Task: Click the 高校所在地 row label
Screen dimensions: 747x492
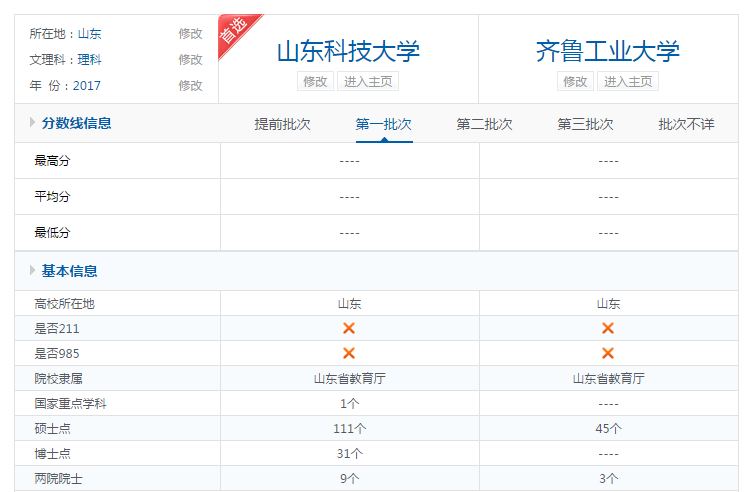Action: point(65,304)
